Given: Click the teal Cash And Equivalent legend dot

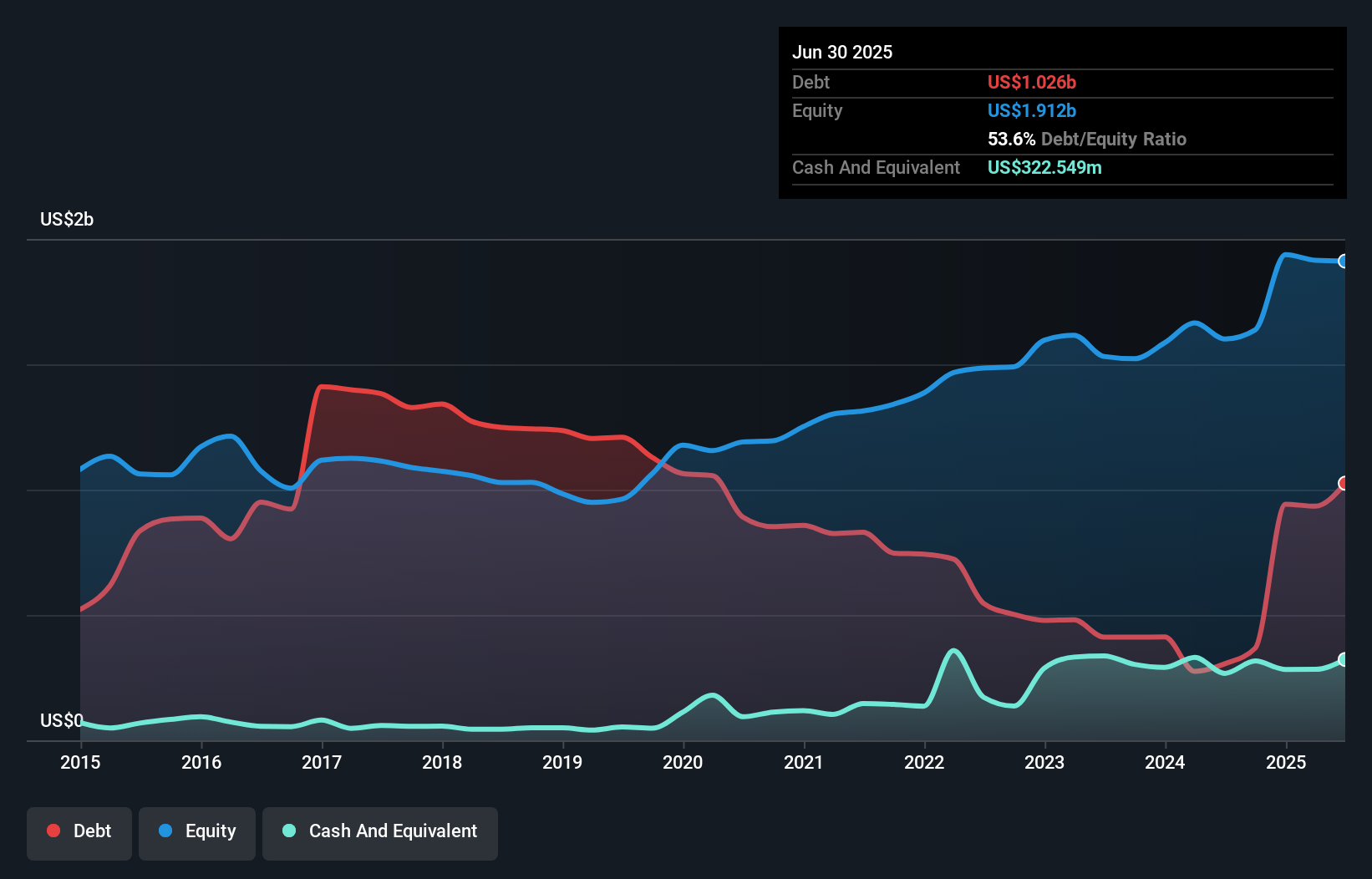Looking at the screenshot, I should coord(288,831).
